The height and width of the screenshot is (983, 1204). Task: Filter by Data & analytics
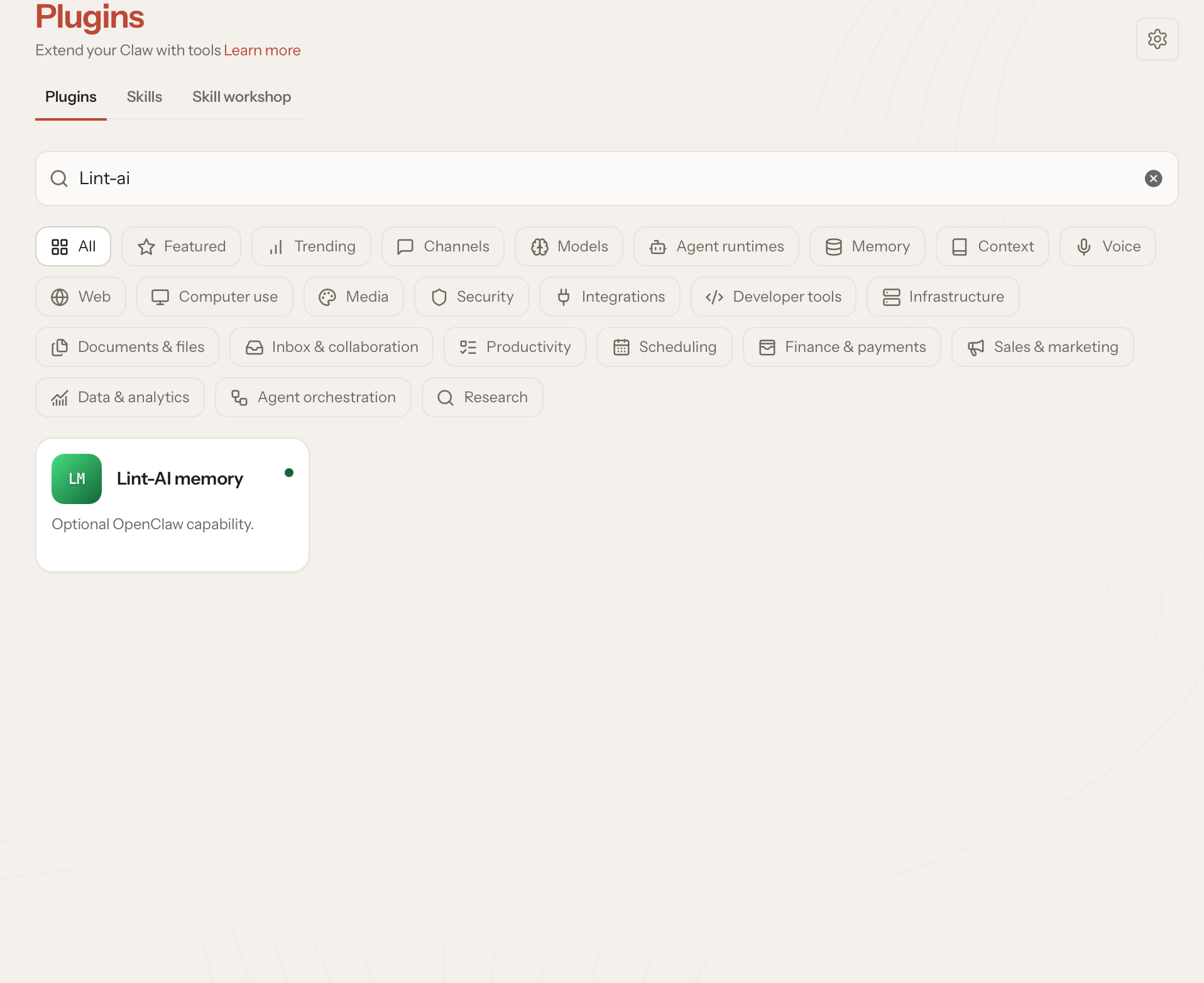(x=120, y=397)
